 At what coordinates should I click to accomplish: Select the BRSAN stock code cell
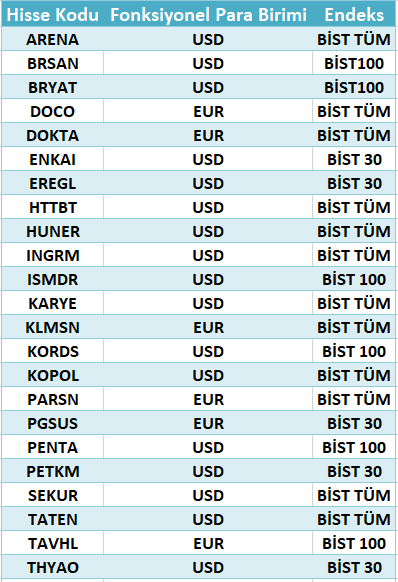point(53,63)
